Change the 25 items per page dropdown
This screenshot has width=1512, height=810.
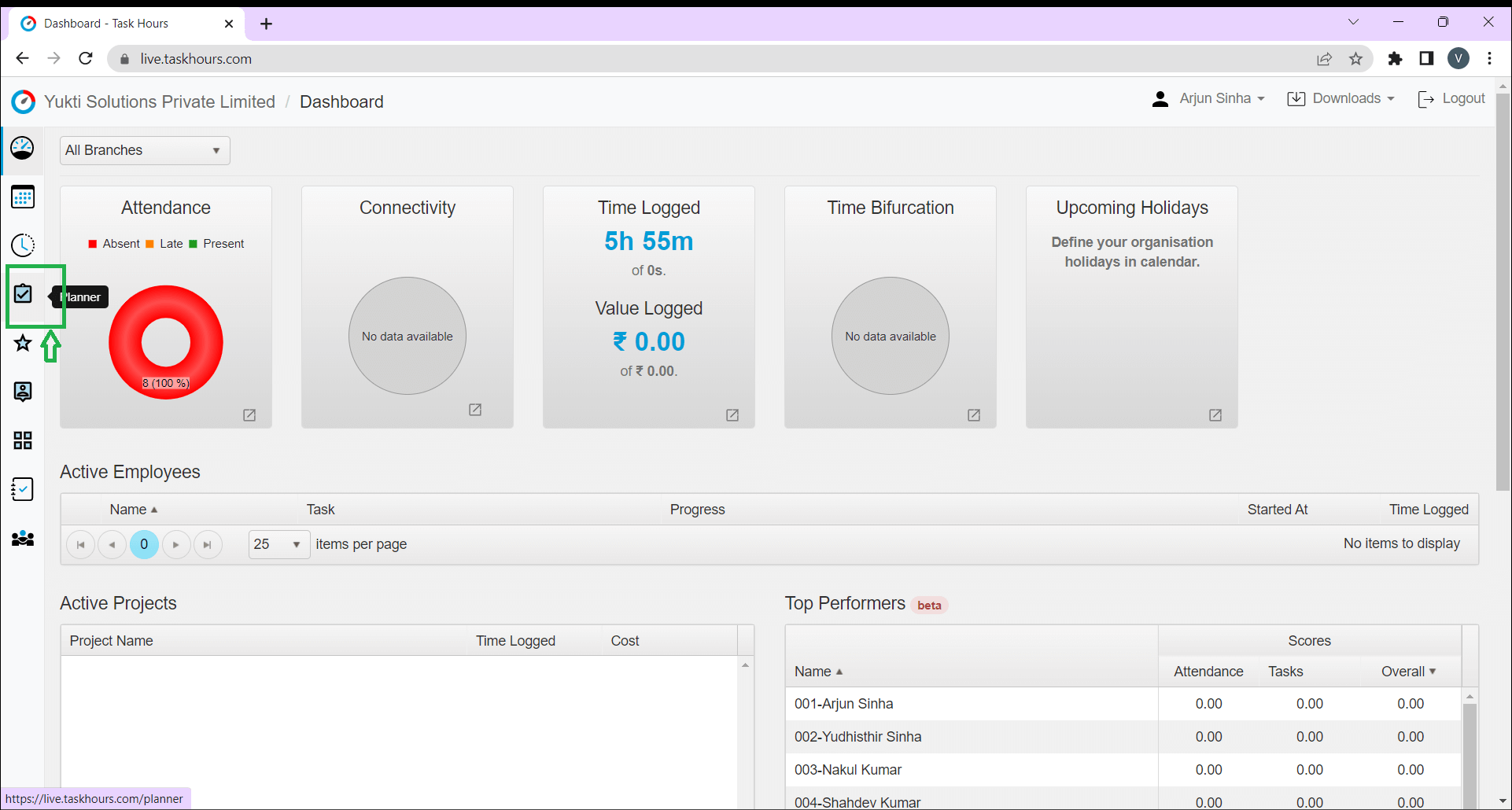click(278, 544)
